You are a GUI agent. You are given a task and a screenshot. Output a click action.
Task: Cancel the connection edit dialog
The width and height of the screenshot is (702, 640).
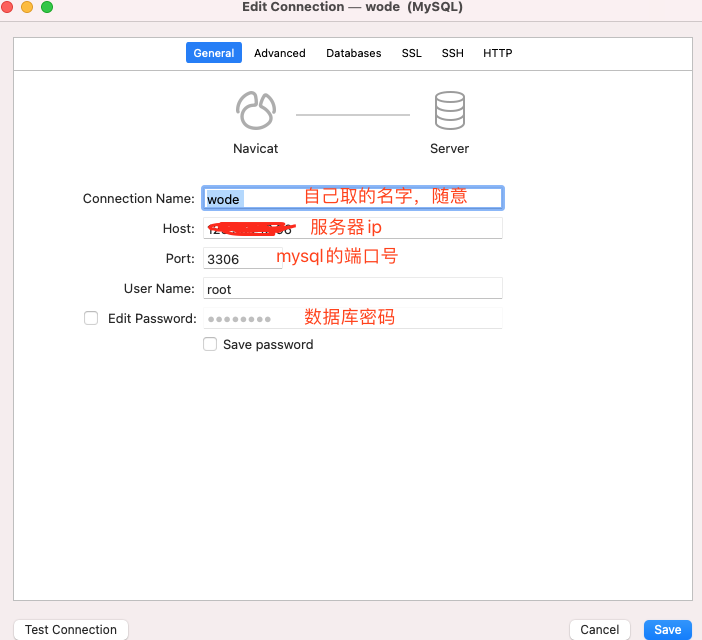tap(599, 629)
